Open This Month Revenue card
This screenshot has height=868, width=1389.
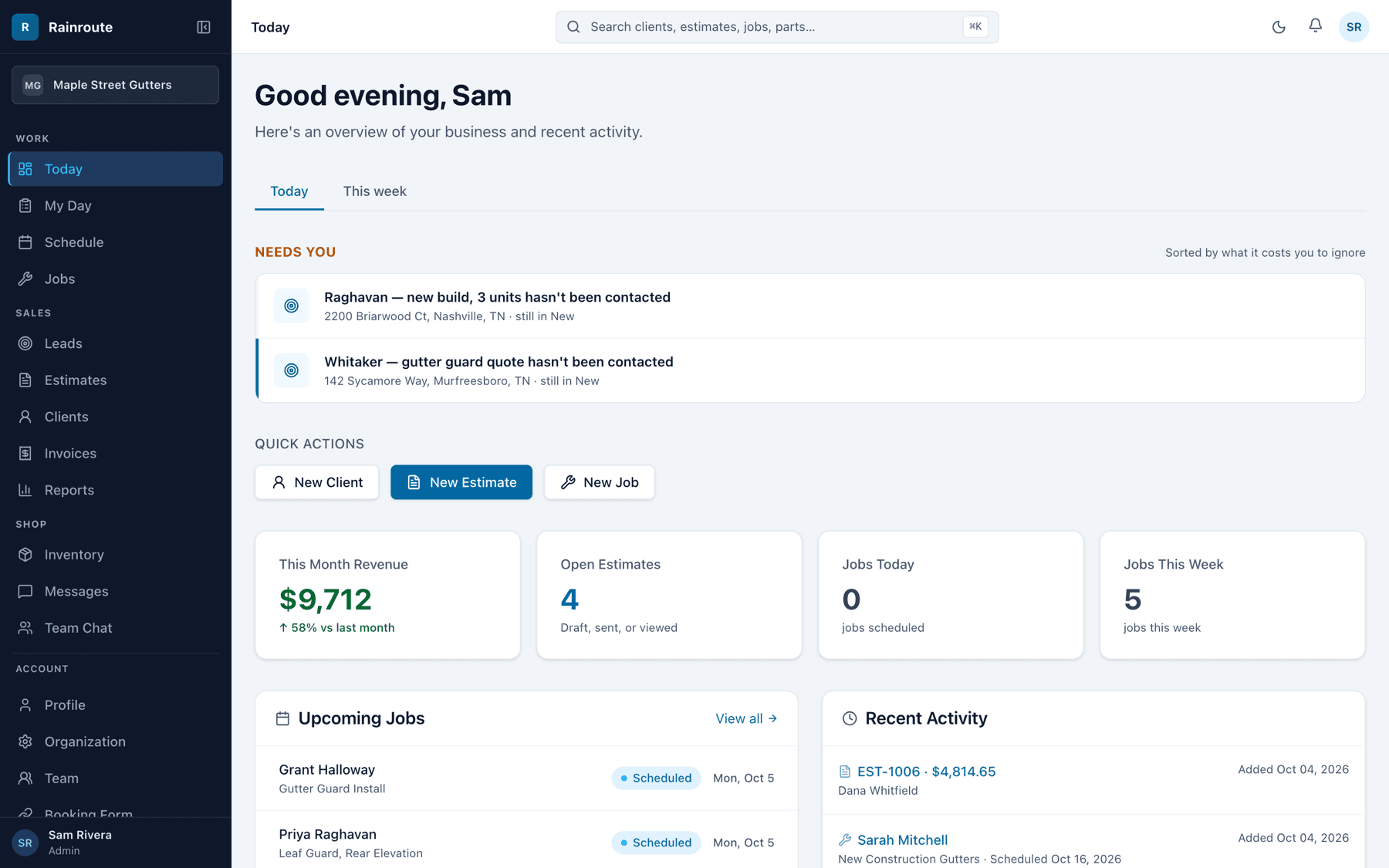point(387,595)
